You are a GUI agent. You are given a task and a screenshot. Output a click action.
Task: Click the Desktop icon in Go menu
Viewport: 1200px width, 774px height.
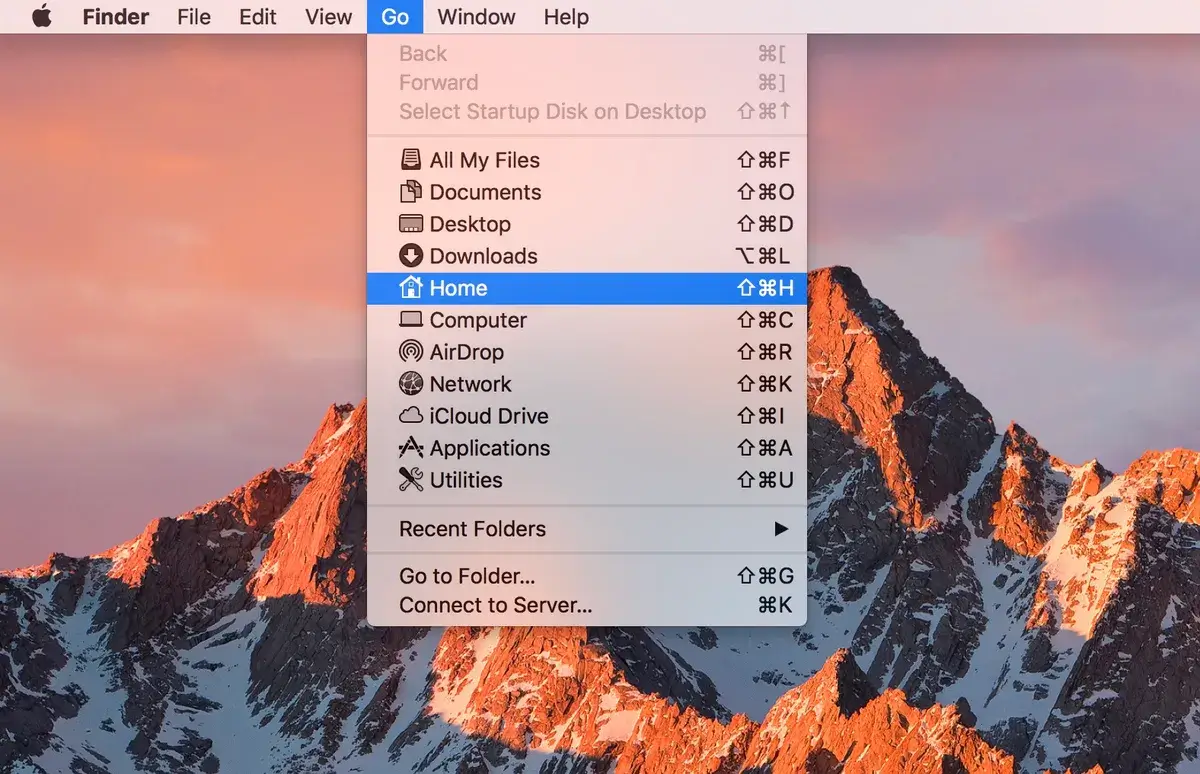[x=411, y=224]
